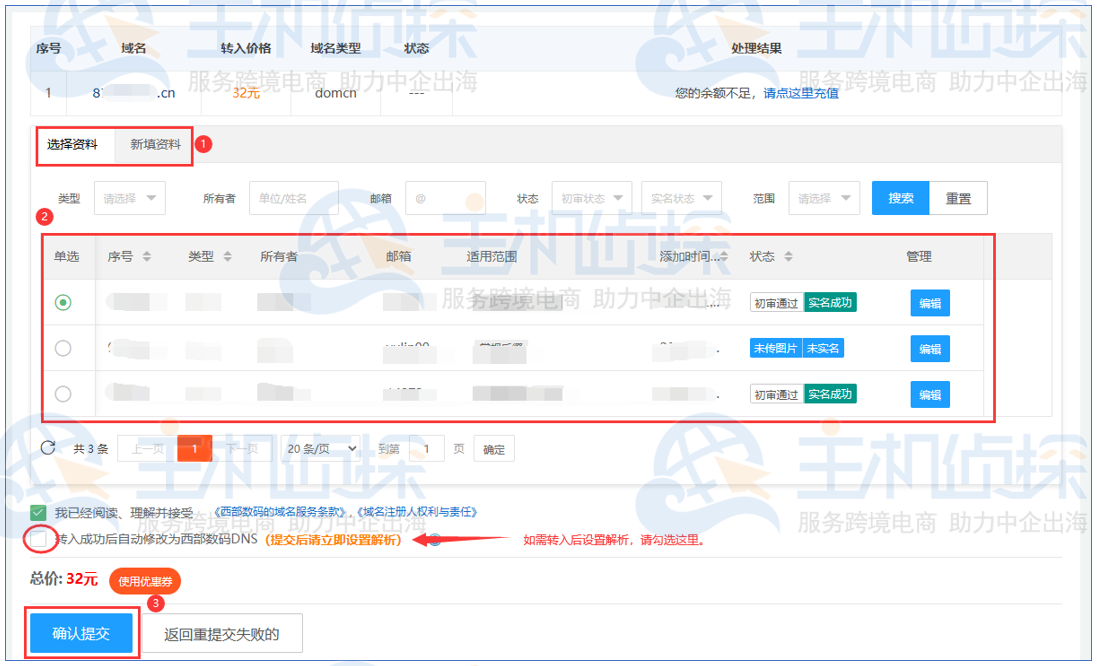Click the 使用优惠券 coupon icon
Screen dimensions: 1097x666
pos(143,581)
